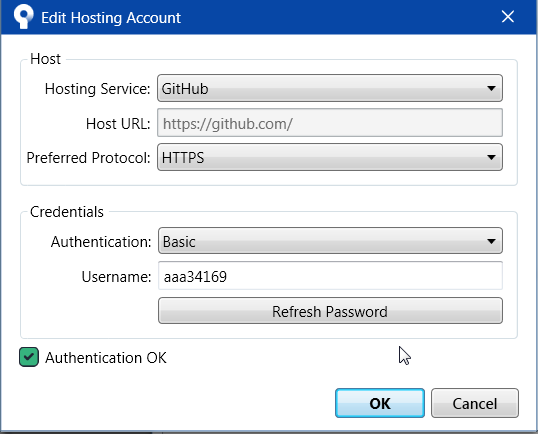538x434 pixels.
Task: Open the Hosting Service dropdown showing GitHub
Action: [330, 88]
